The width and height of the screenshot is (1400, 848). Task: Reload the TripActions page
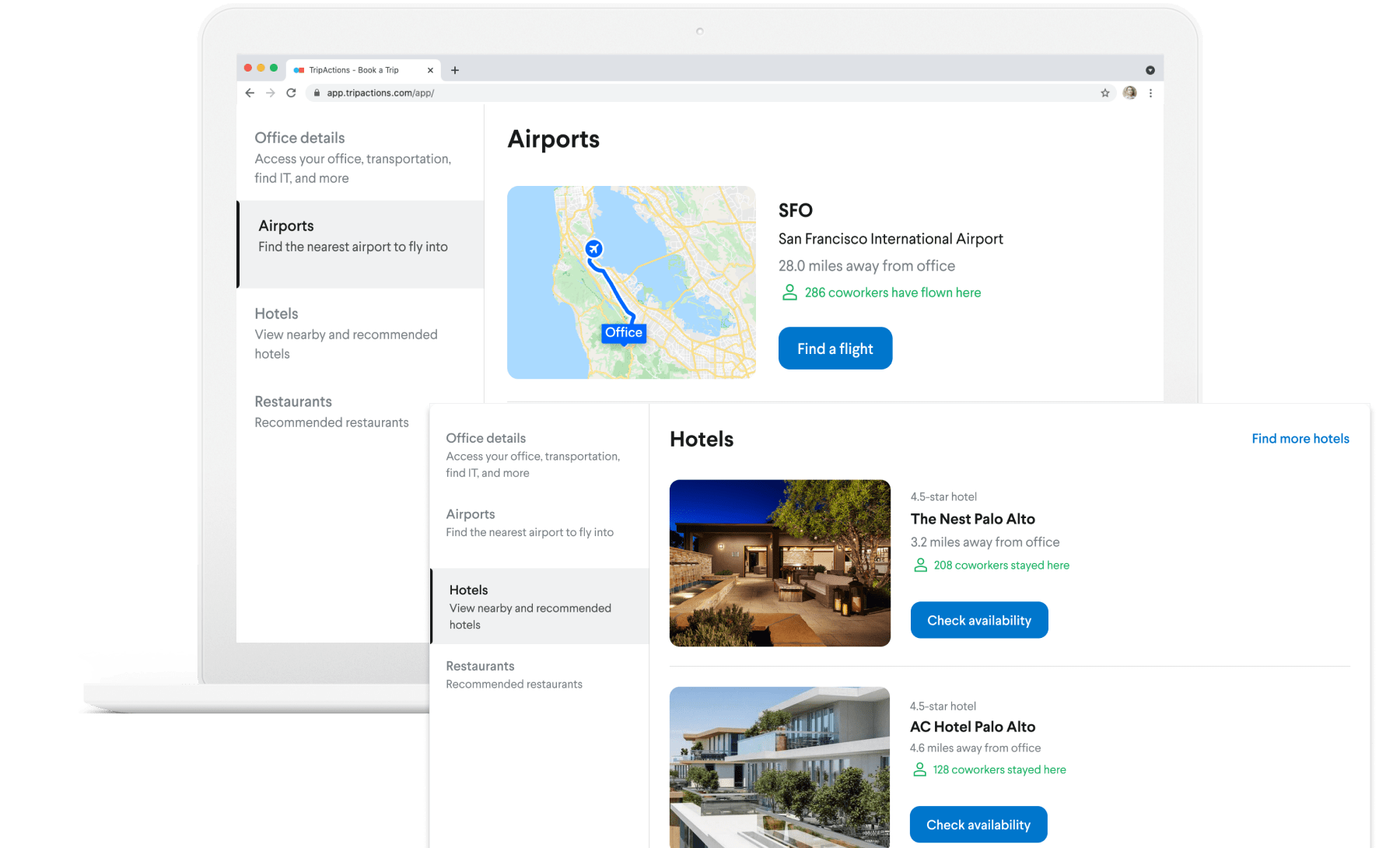click(x=291, y=93)
